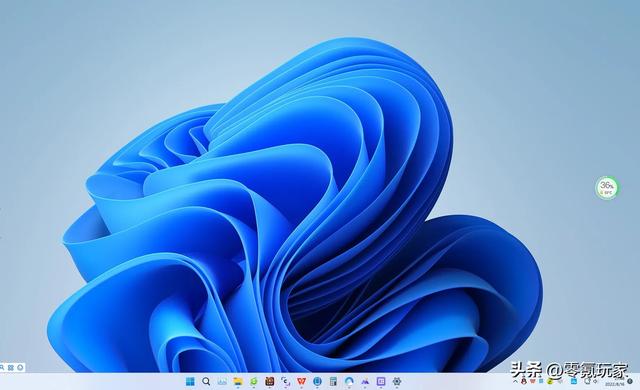Open the taskbar date and clock
The image size is (640, 390).
615,381
